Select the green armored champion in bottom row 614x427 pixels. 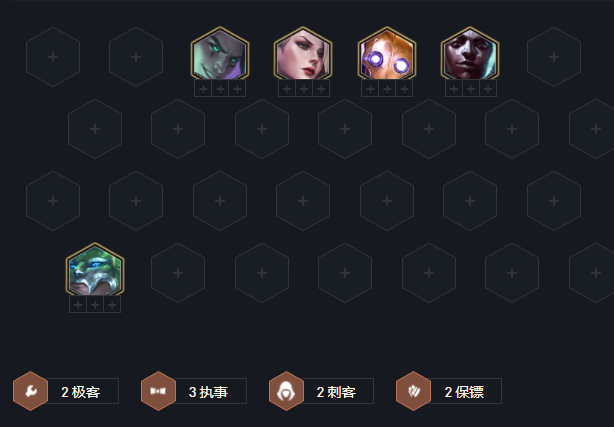pyautogui.click(x=95, y=270)
